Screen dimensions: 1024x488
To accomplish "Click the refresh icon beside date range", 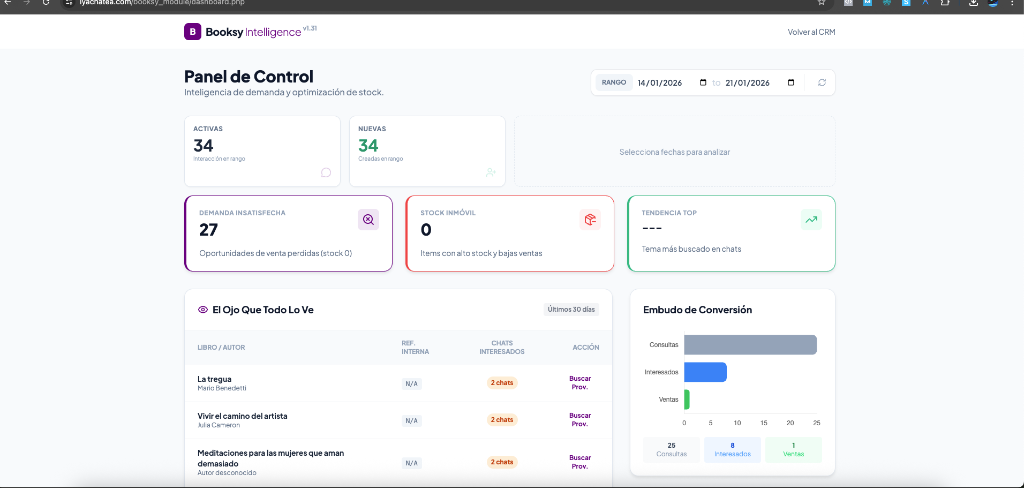I will point(821,83).
